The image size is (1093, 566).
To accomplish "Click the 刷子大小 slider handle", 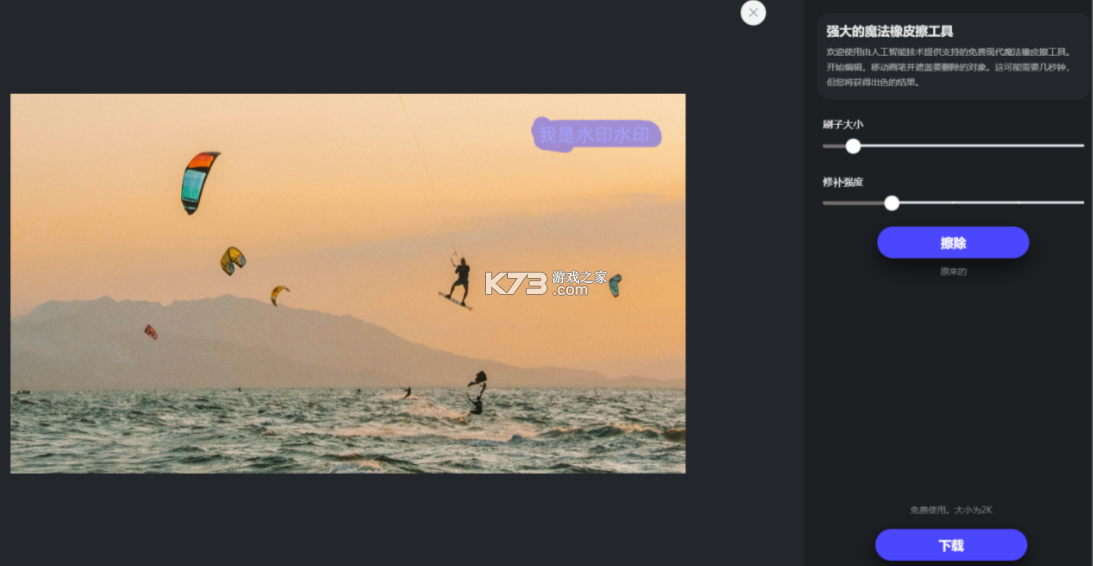I will [853, 146].
